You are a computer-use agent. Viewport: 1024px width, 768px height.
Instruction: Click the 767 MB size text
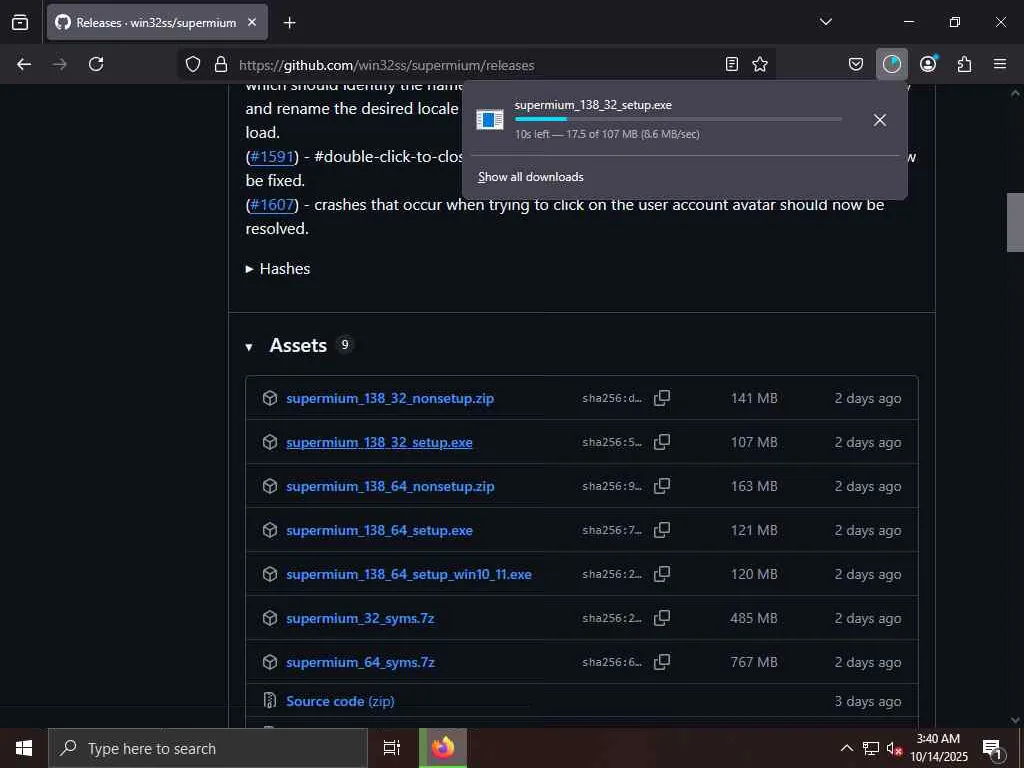(x=754, y=662)
